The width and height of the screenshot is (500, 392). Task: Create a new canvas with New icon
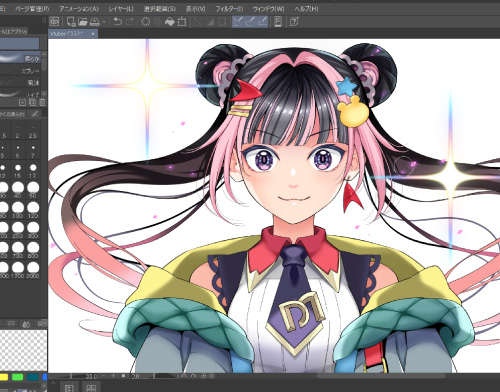(x=71, y=22)
